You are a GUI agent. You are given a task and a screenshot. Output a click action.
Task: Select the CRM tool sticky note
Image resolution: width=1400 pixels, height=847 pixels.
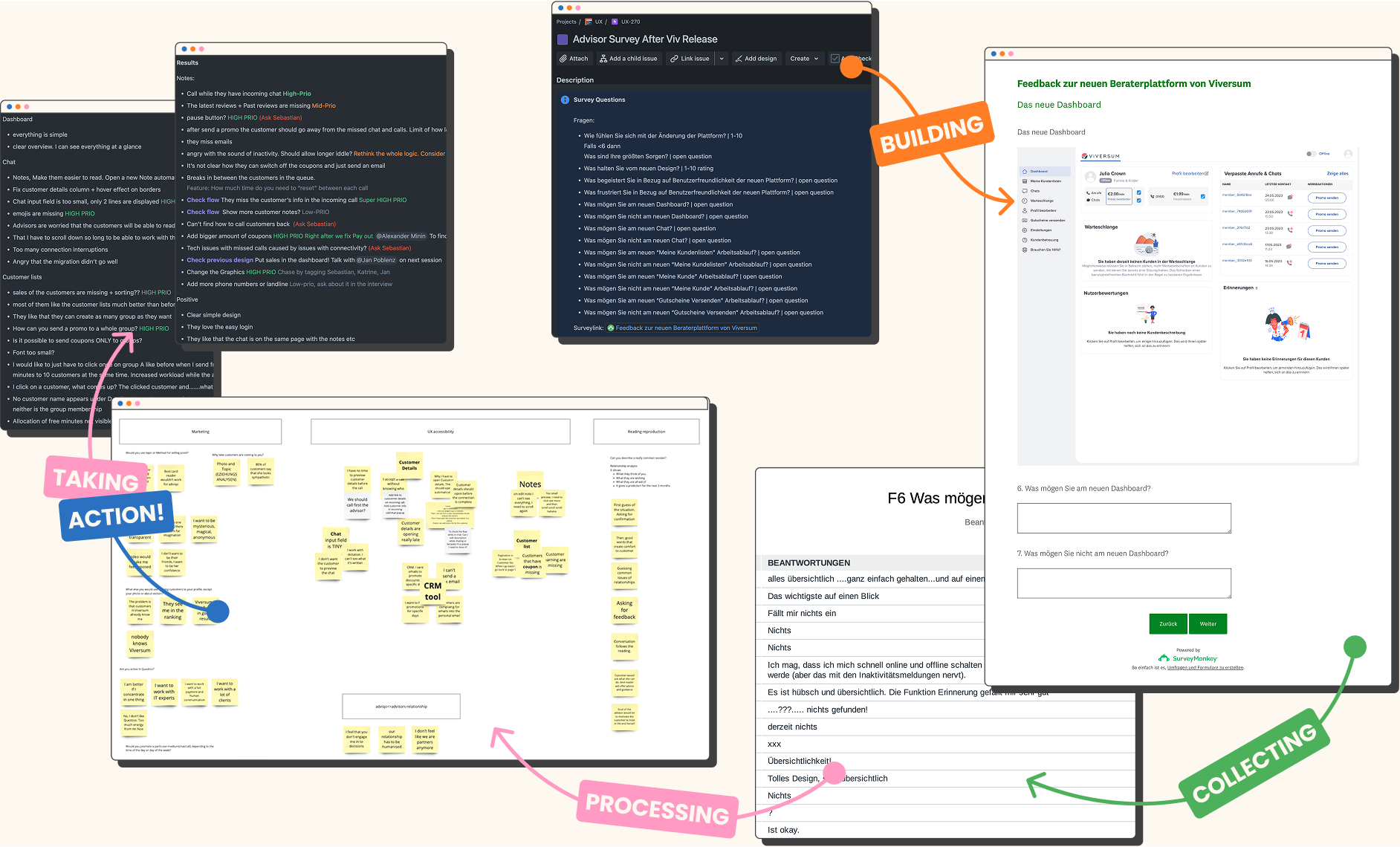(x=433, y=591)
